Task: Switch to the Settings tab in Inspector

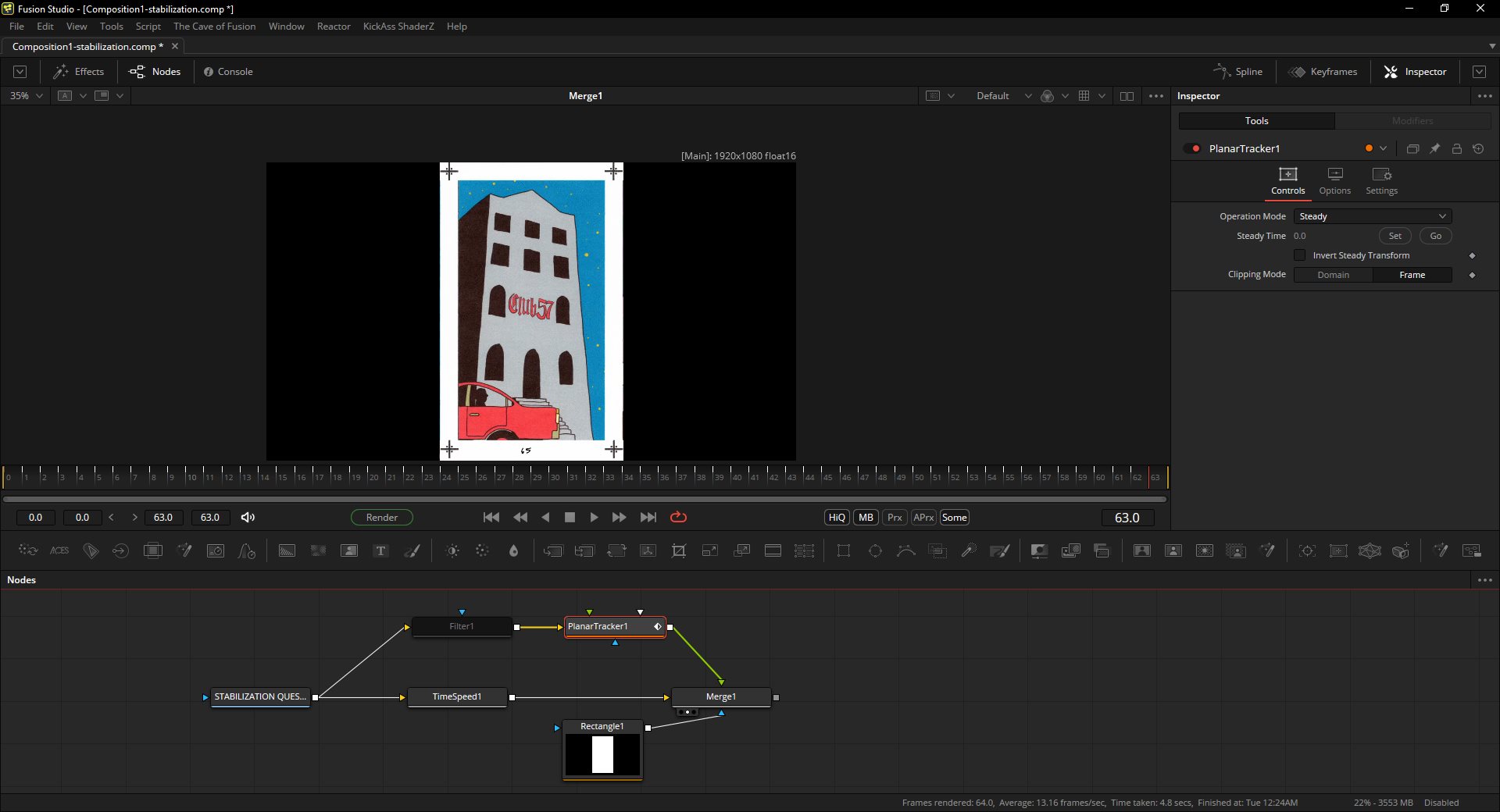Action: (1381, 180)
